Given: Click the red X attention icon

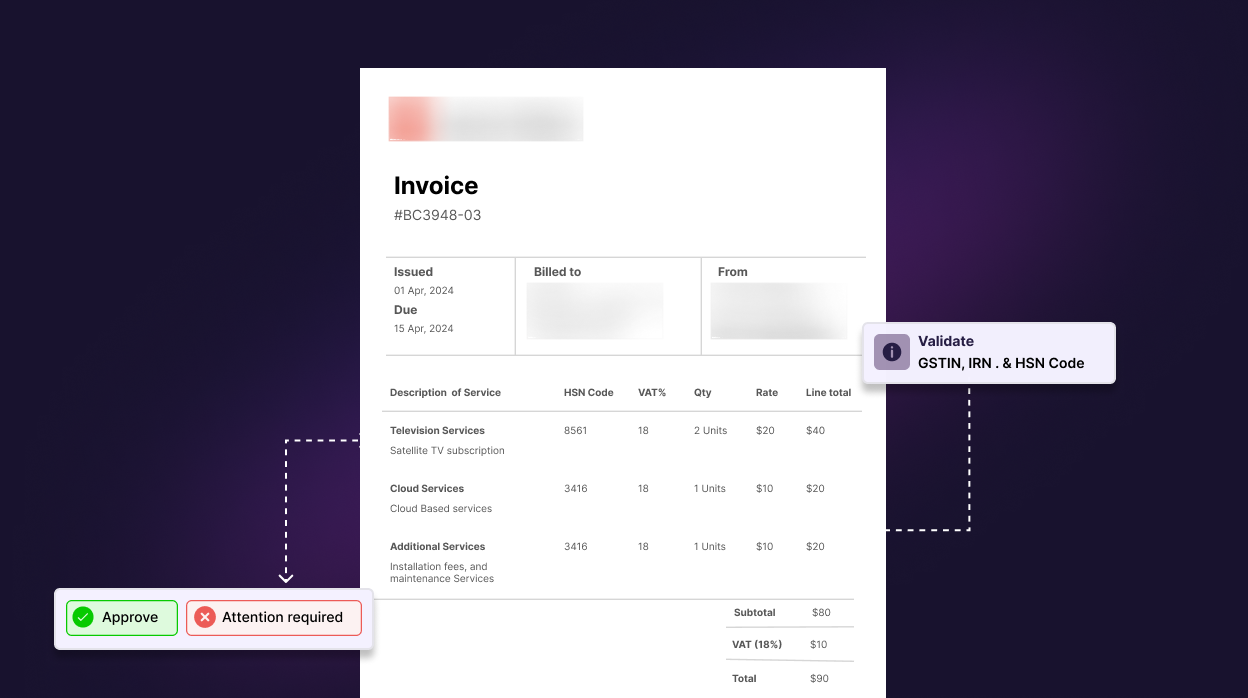Looking at the screenshot, I should coord(204,617).
